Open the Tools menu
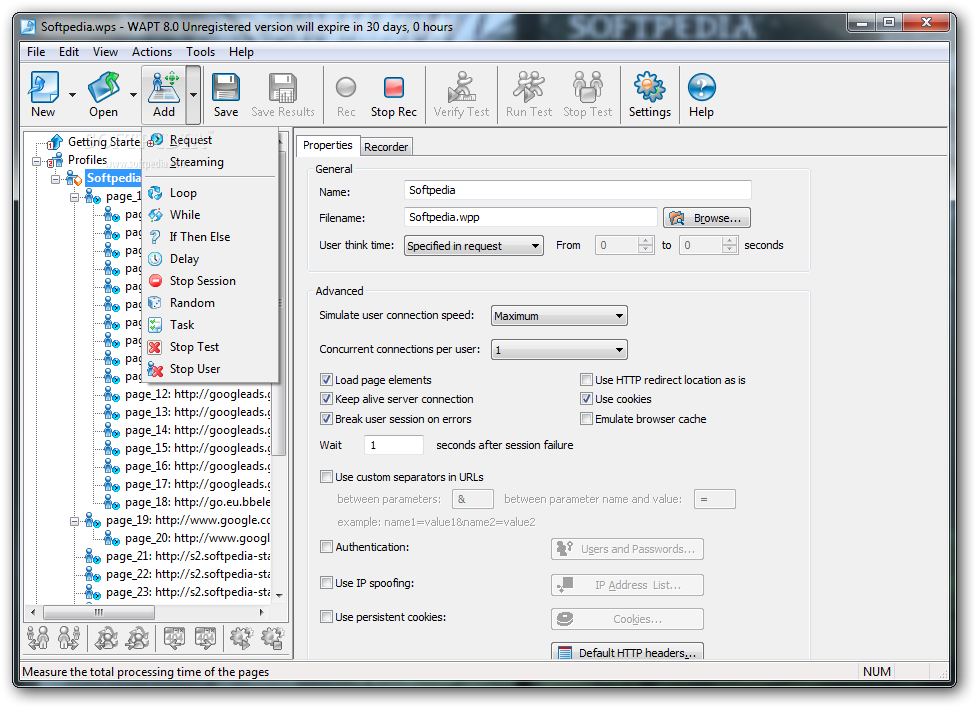The height and width of the screenshot is (708, 977). coord(200,52)
